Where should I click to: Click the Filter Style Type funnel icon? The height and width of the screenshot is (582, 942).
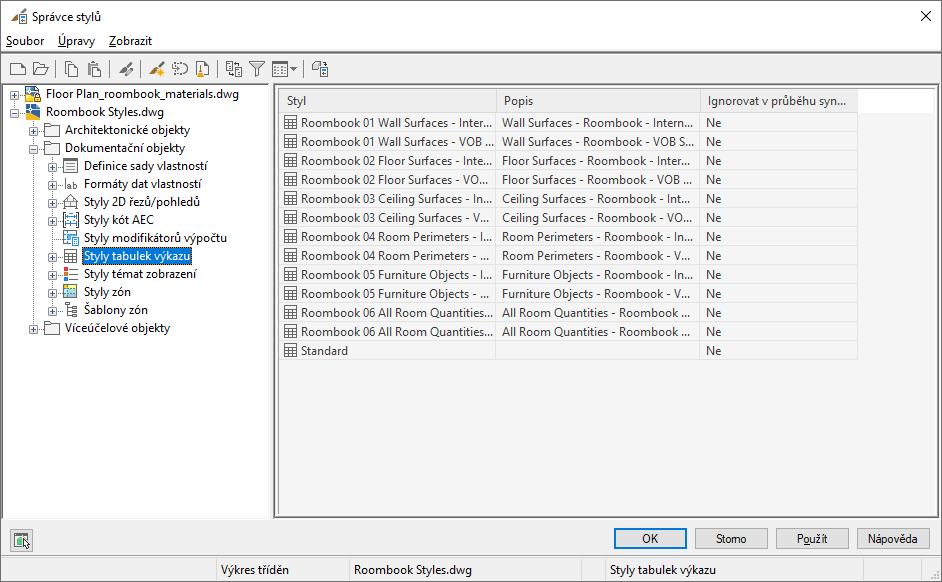click(x=257, y=69)
